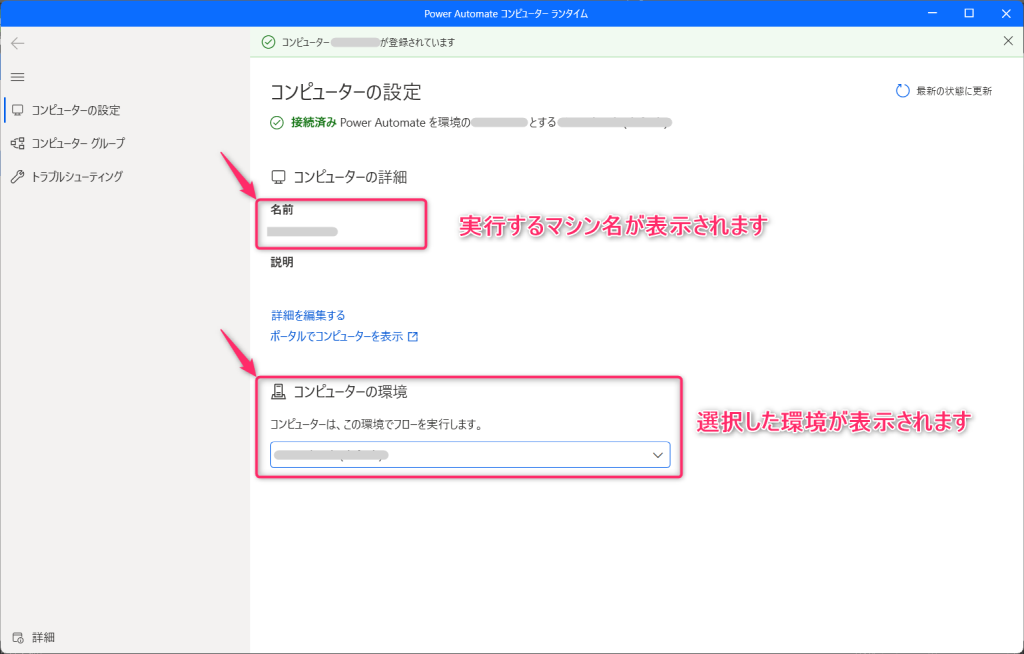The image size is (1024, 654).
Task: Click the 接続済み status text
Action: (314, 122)
